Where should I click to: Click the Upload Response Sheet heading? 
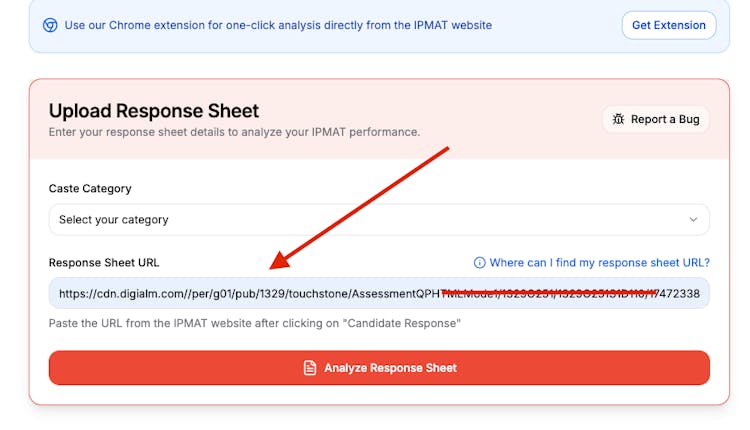[154, 111]
